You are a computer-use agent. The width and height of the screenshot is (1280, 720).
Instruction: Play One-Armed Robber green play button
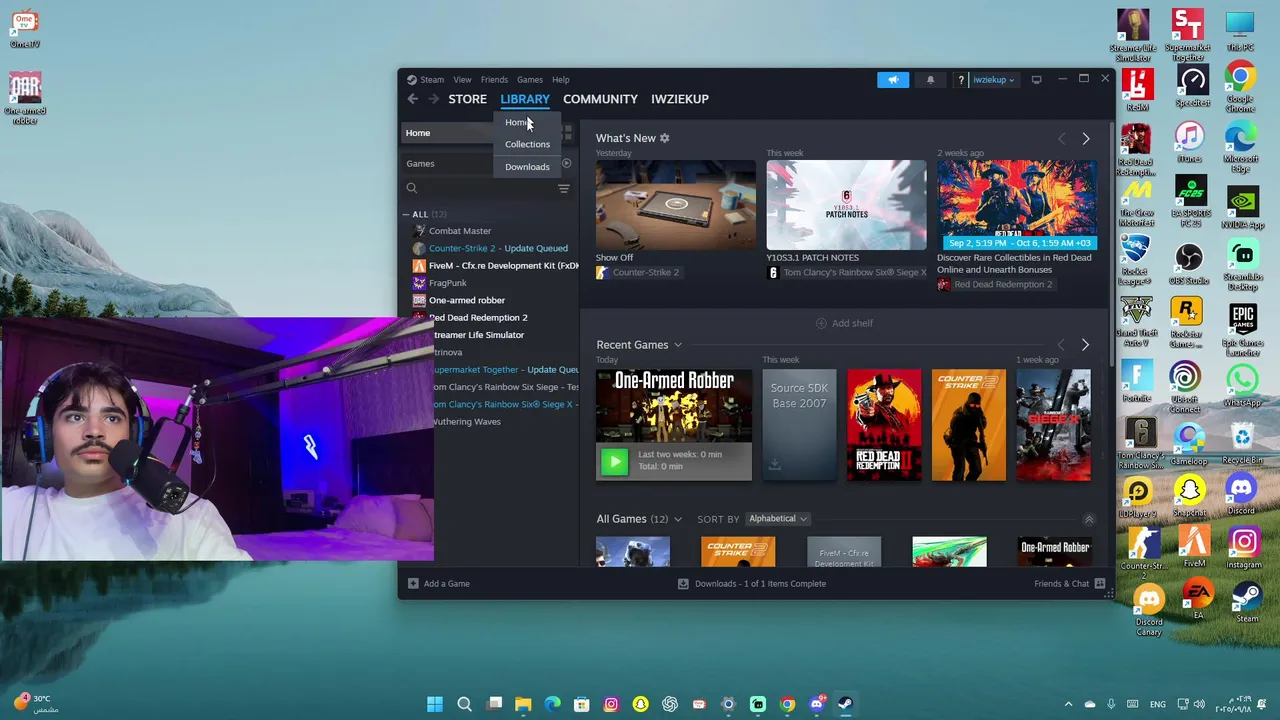(614, 460)
